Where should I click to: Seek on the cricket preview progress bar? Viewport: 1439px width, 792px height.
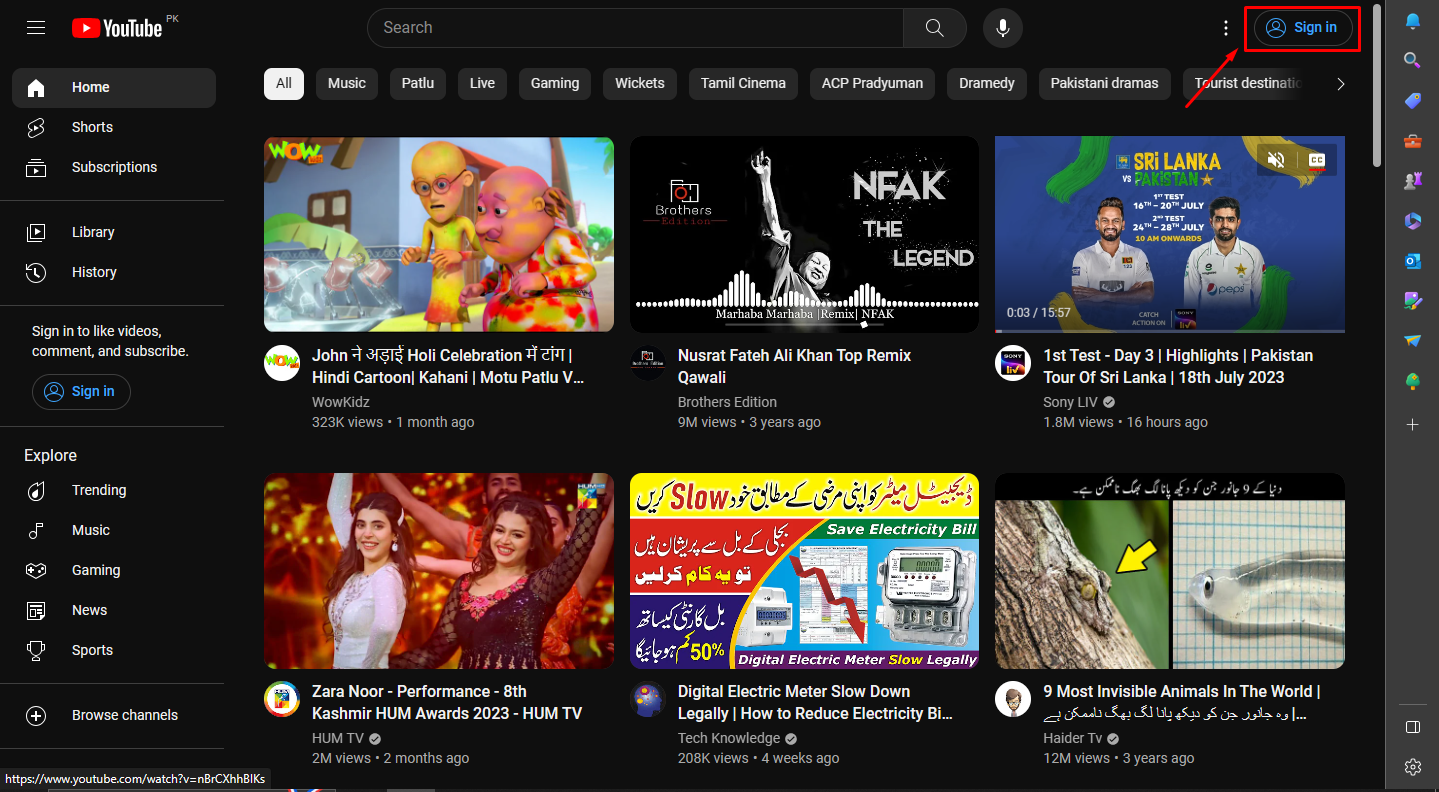[x=1170, y=330]
